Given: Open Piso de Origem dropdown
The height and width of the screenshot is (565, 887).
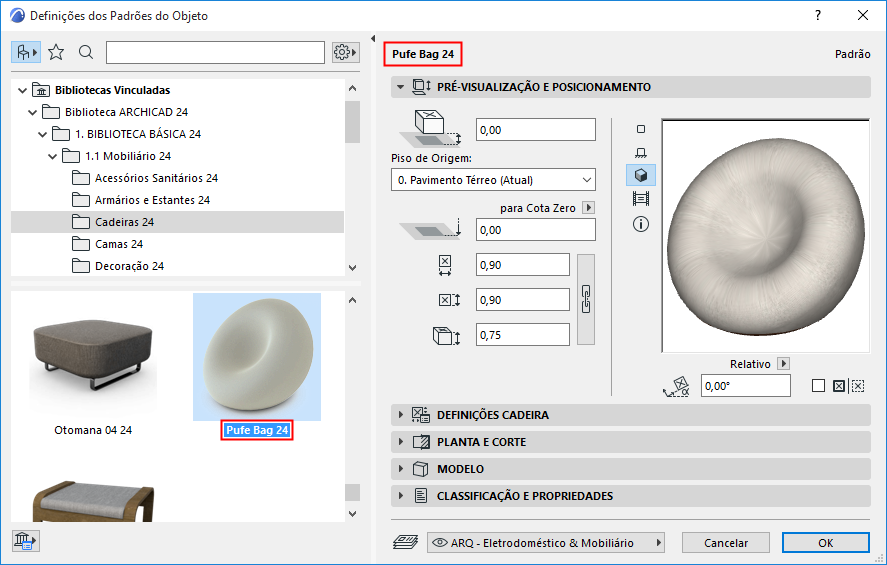Looking at the screenshot, I should [x=493, y=180].
